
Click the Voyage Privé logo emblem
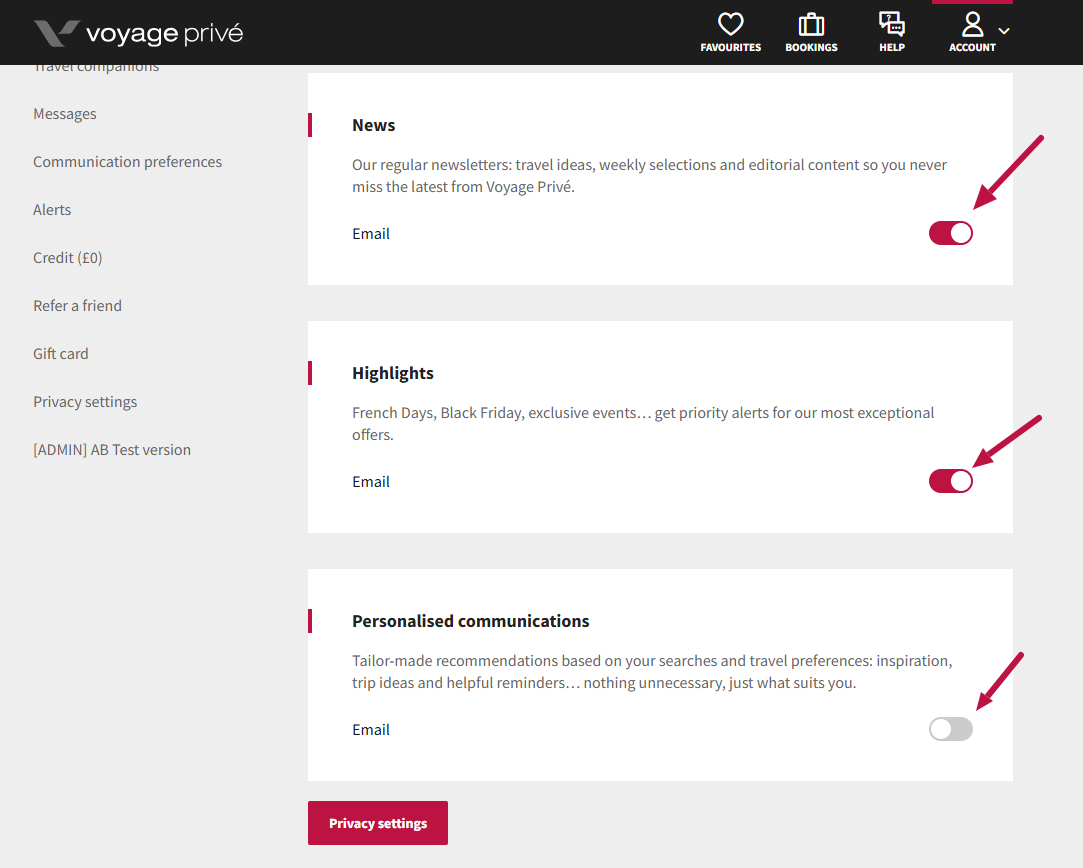tap(56, 33)
